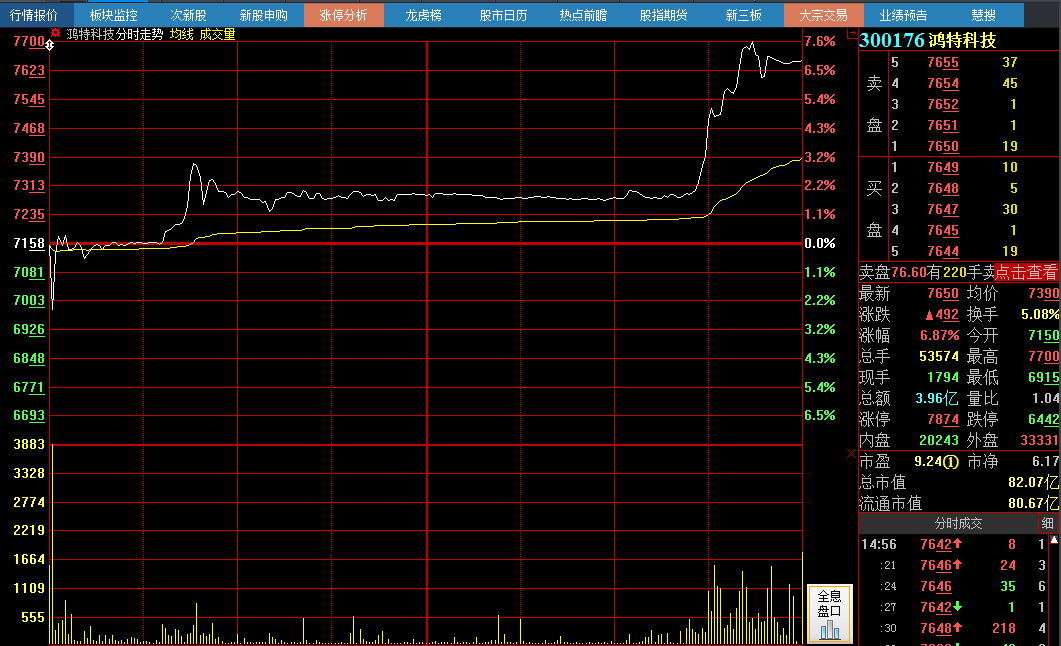Click the 分时成交 panel header

point(957,524)
